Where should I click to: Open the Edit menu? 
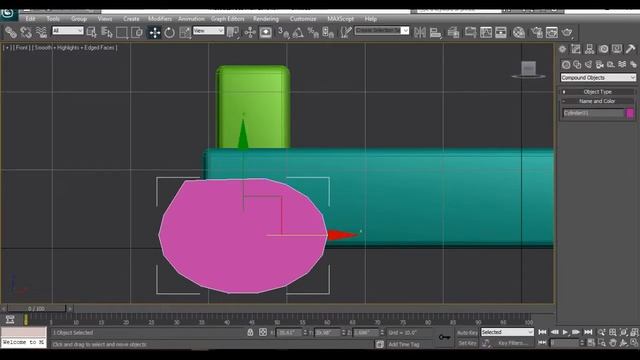click(30, 19)
